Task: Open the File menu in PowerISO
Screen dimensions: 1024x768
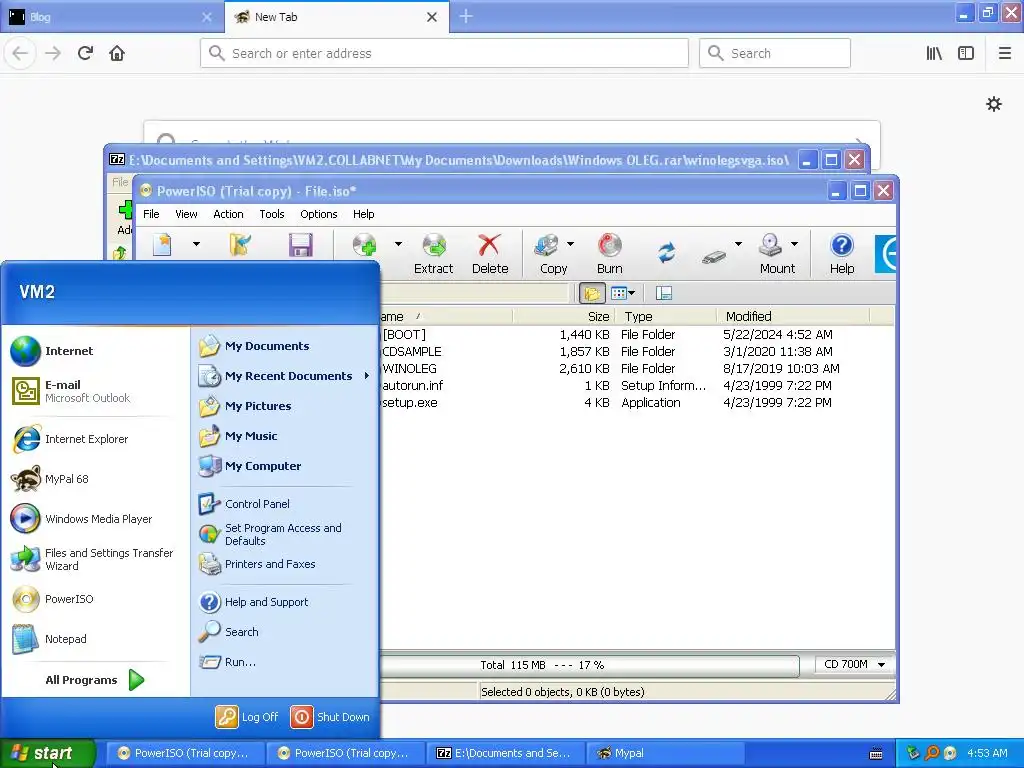Action: [151, 214]
